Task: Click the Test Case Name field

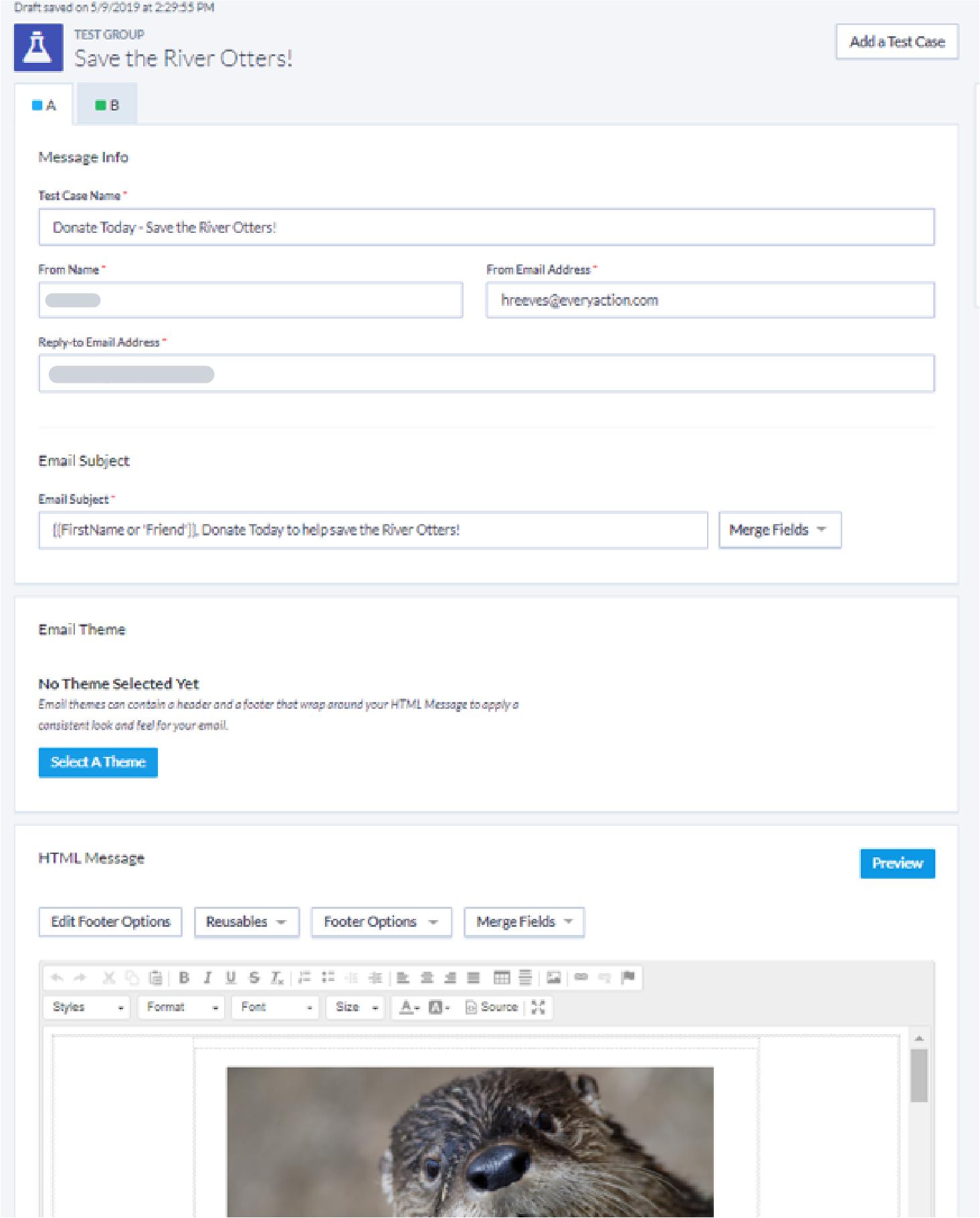Action: click(x=486, y=228)
